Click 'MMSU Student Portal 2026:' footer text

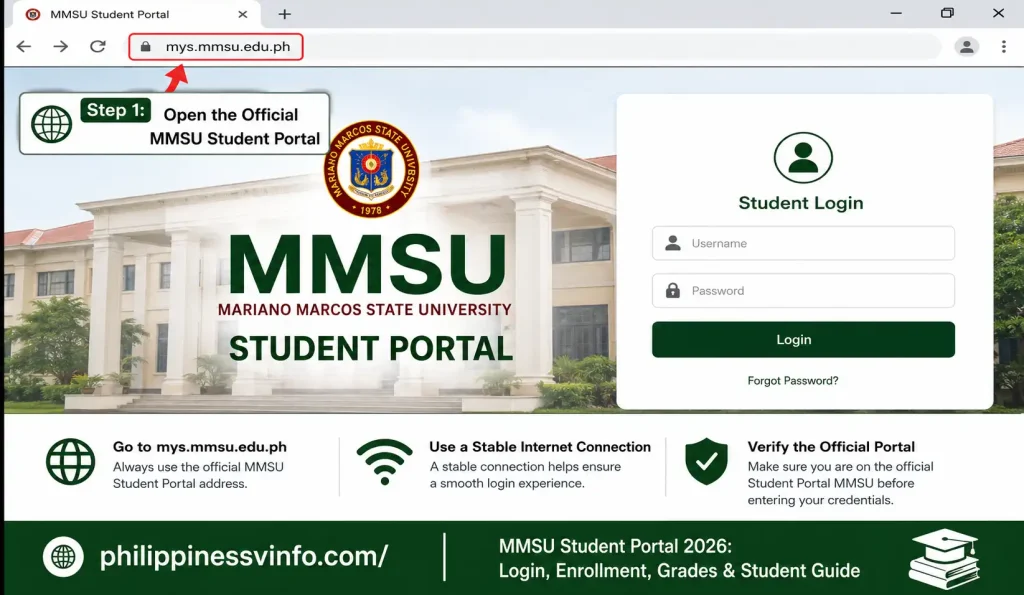click(615, 546)
